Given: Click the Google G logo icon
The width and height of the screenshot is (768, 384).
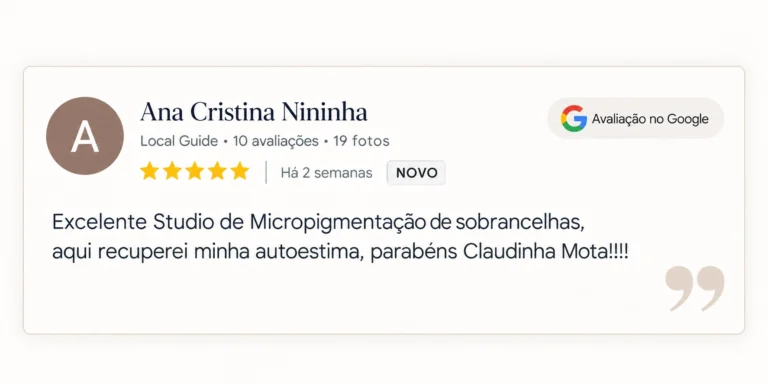Looking at the screenshot, I should point(574,119).
